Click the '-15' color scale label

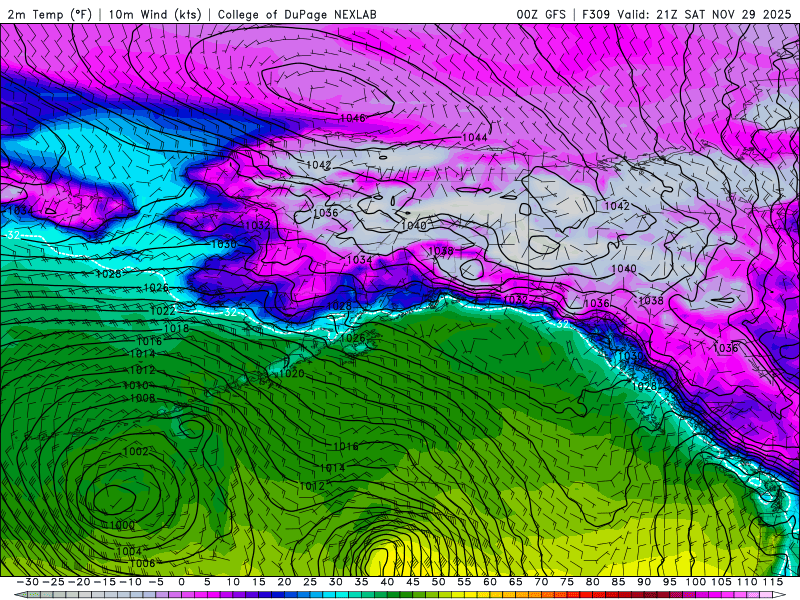coord(105,582)
